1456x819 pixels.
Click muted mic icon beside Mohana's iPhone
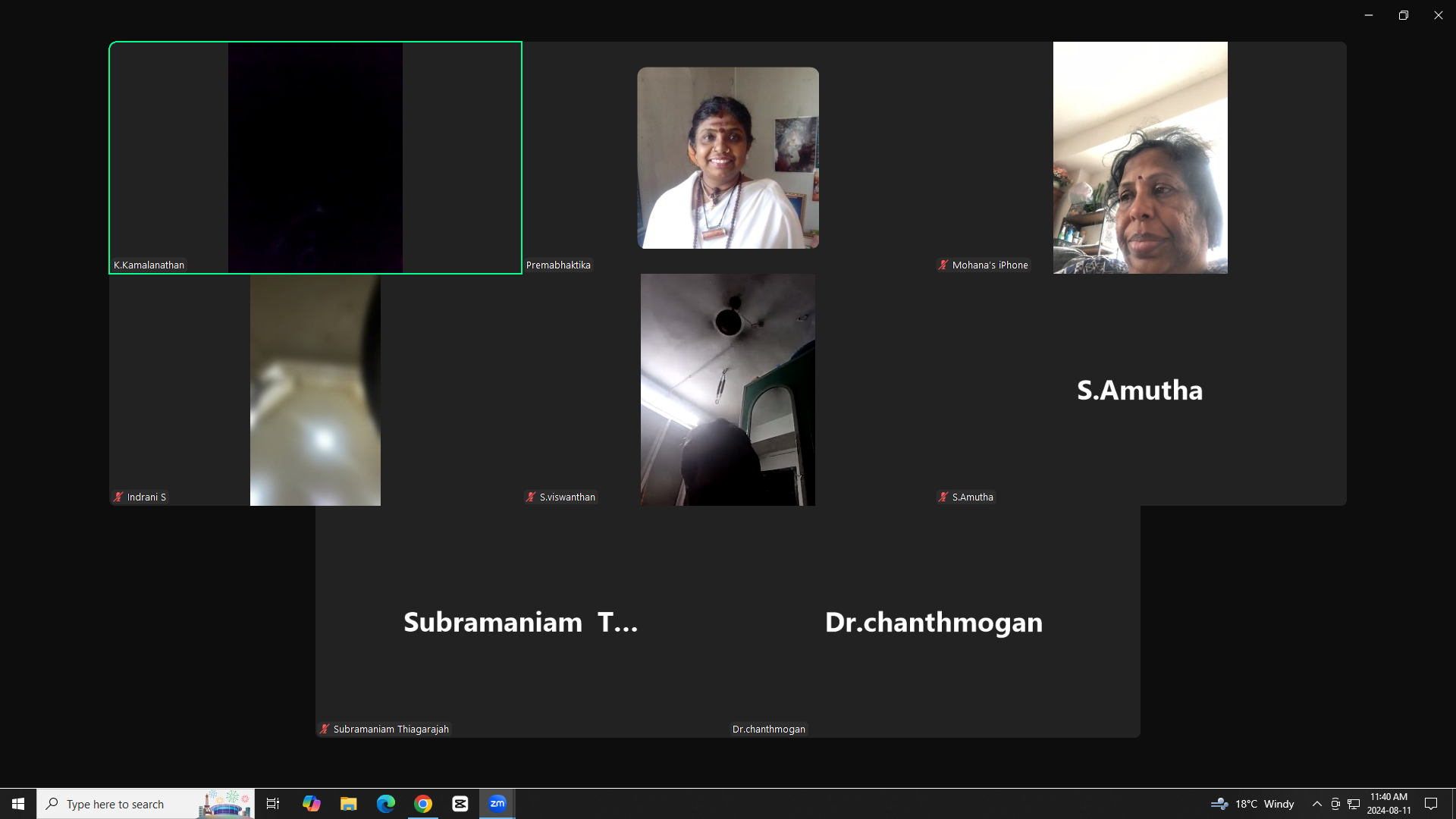pos(943,265)
